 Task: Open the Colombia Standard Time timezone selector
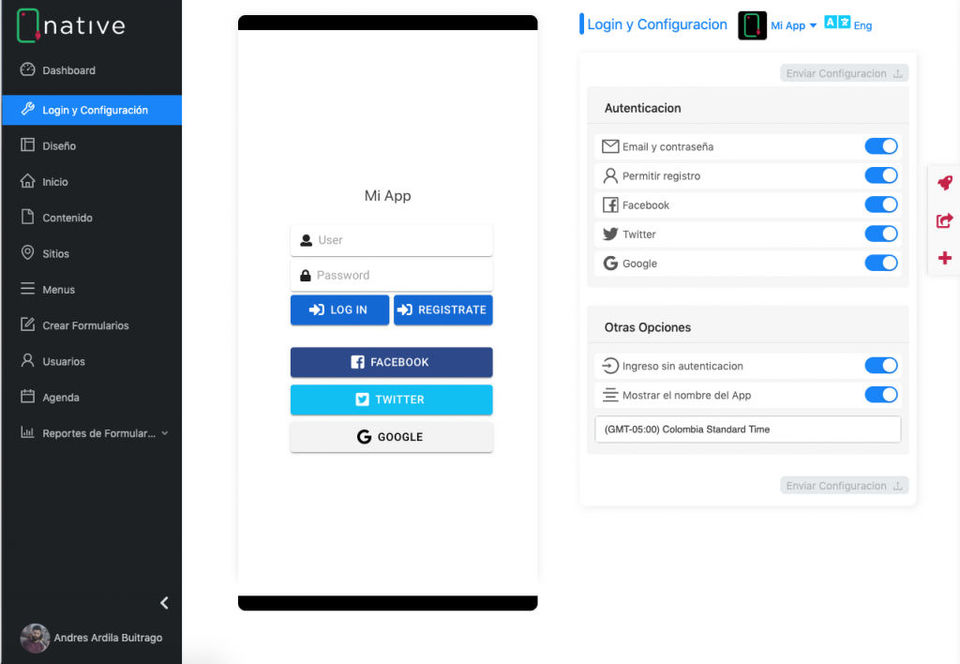(x=748, y=429)
